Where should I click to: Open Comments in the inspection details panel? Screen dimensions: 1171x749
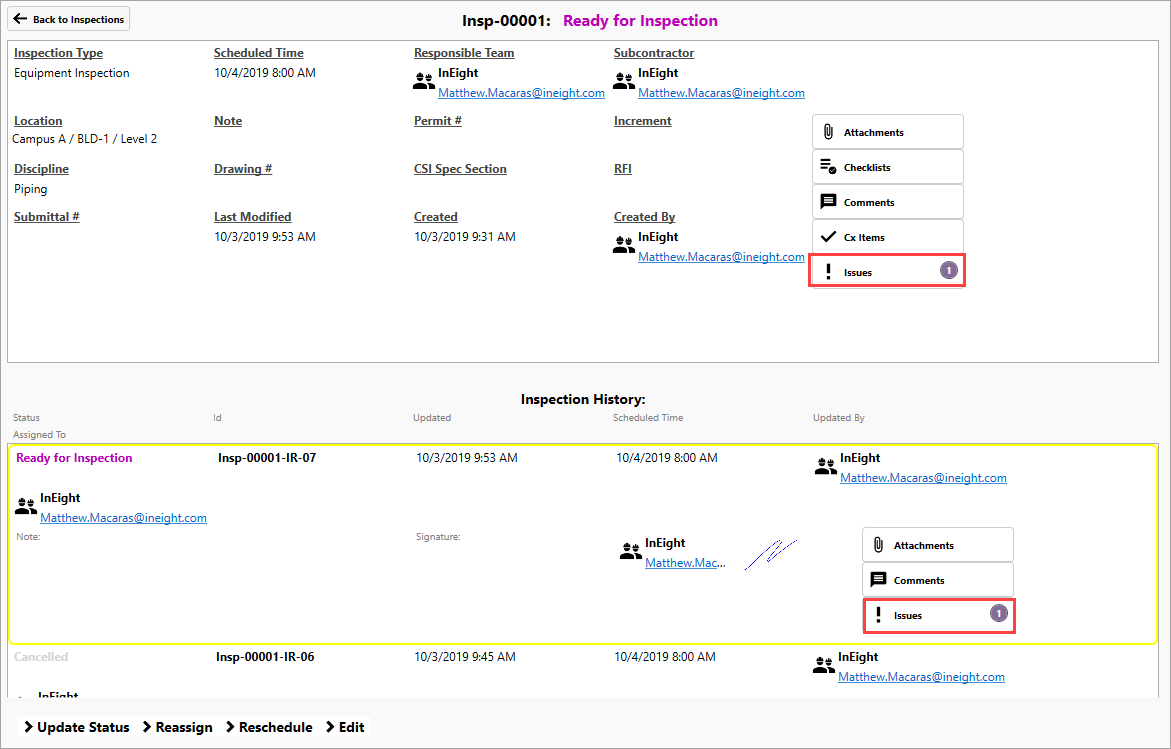887,202
